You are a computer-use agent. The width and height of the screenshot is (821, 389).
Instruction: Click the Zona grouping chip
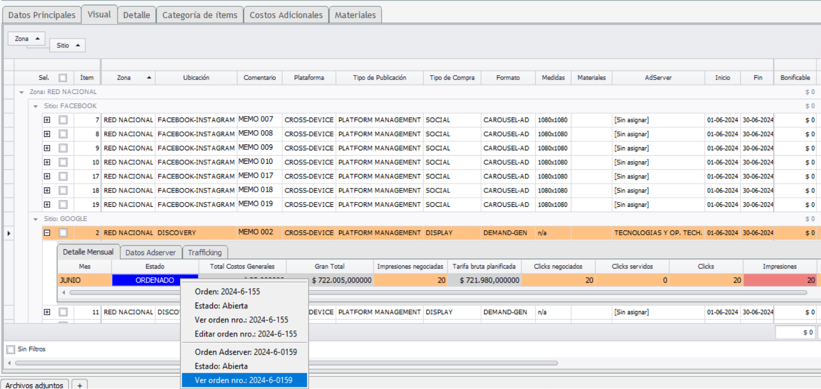tap(27, 39)
